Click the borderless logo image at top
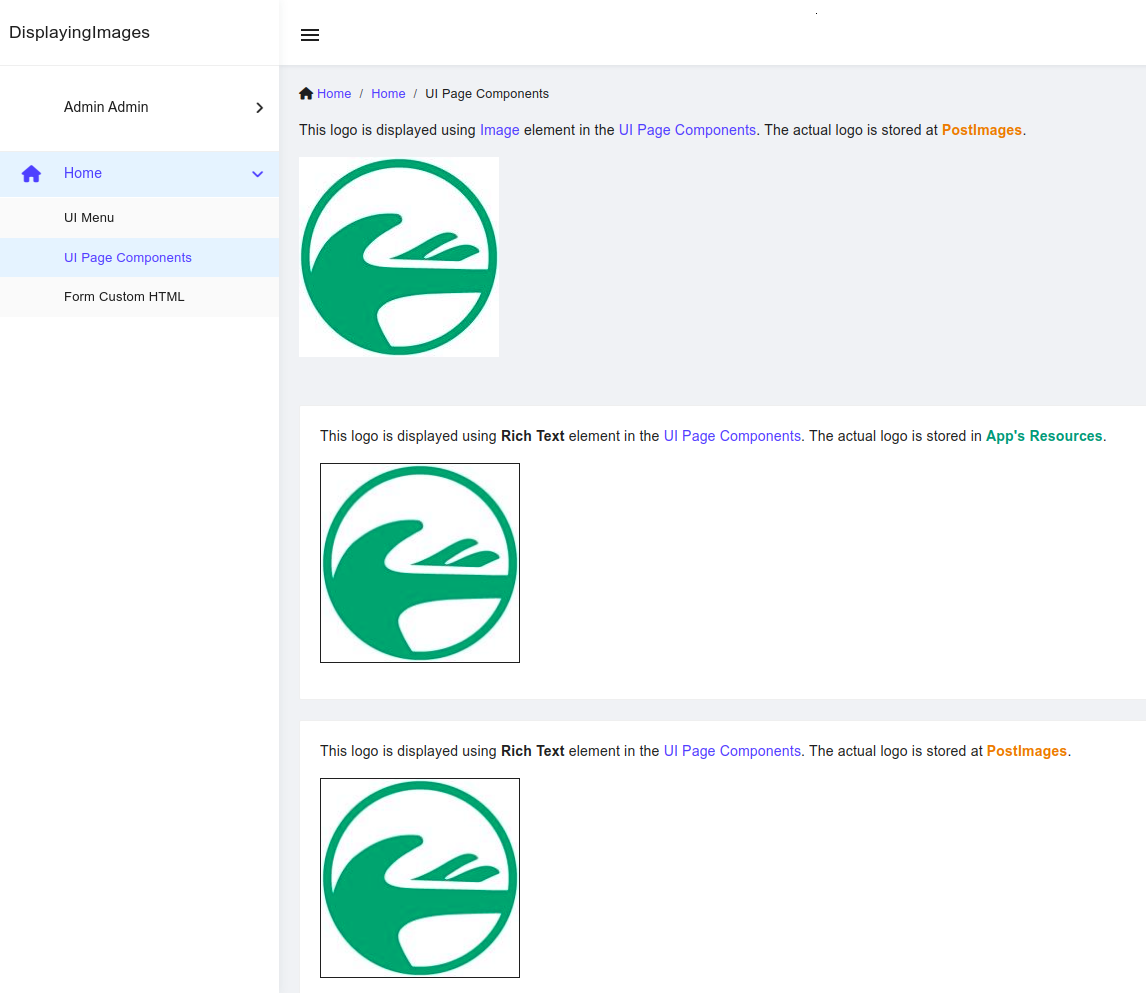This screenshot has height=993, width=1146. pyautogui.click(x=399, y=257)
